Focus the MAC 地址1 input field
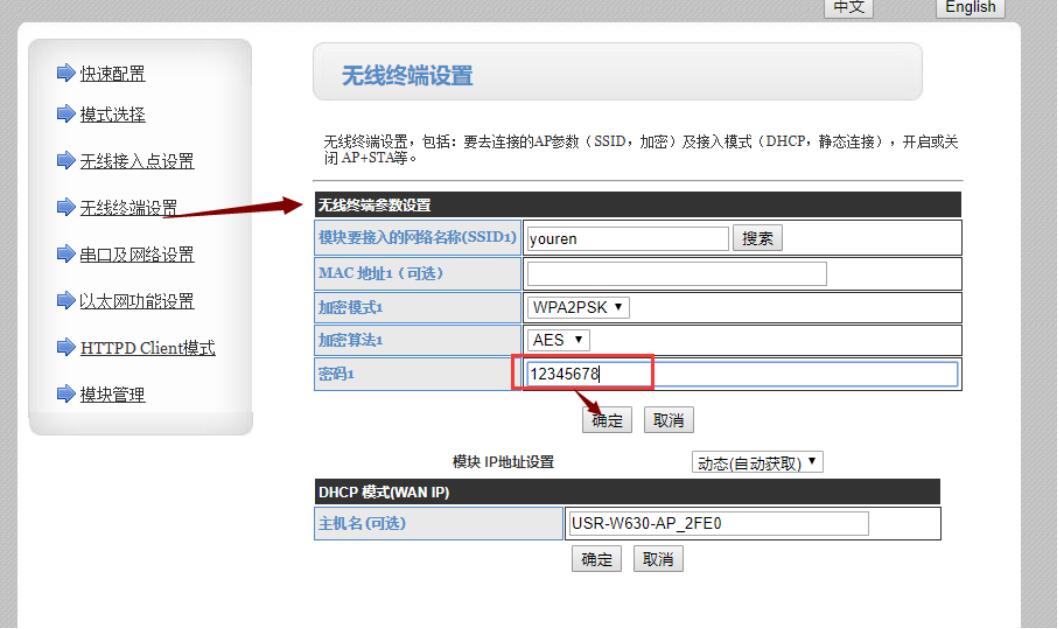 pyautogui.click(x=677, y=274)
